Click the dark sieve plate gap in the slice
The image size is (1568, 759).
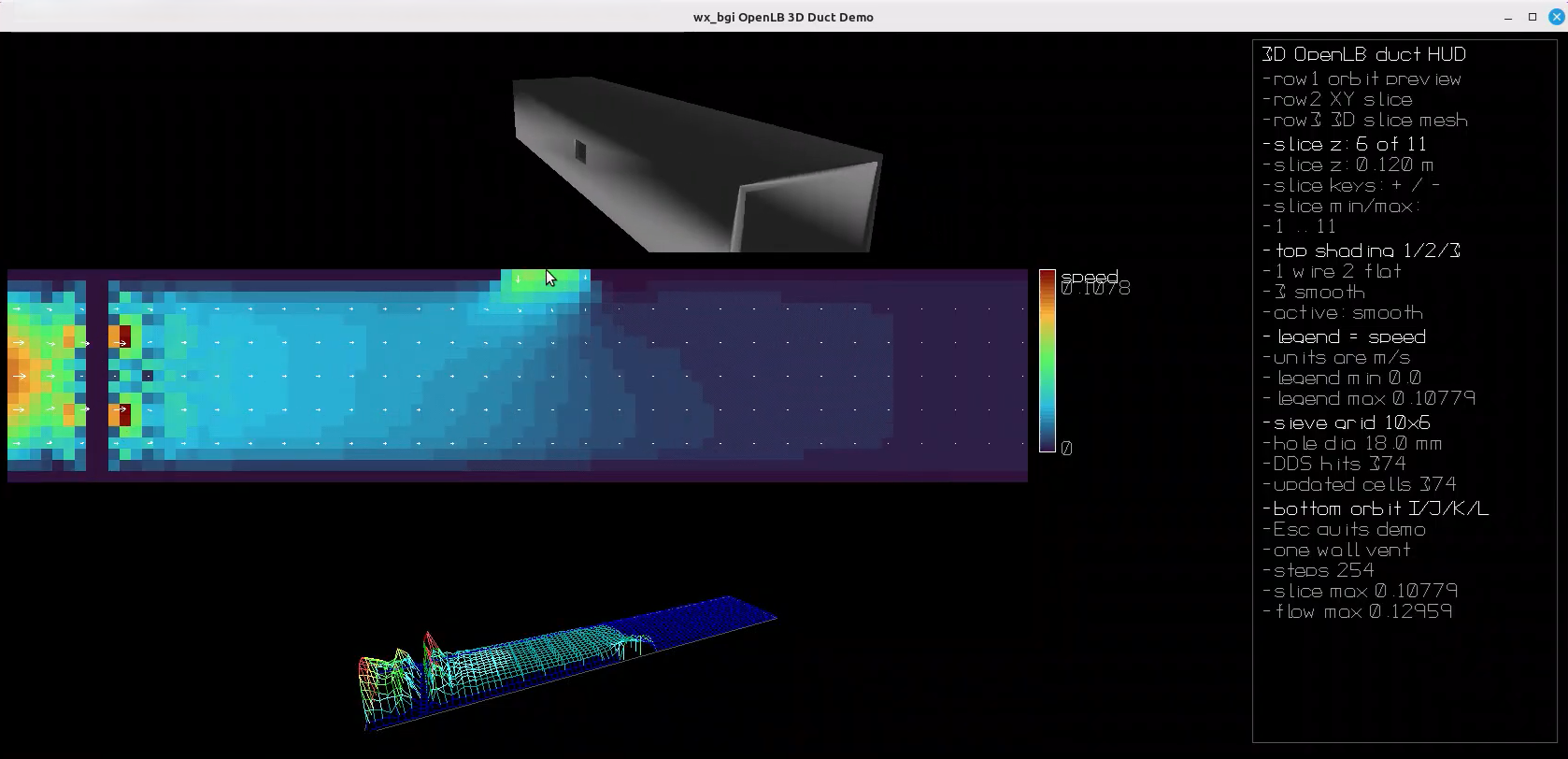pos(97,374)
